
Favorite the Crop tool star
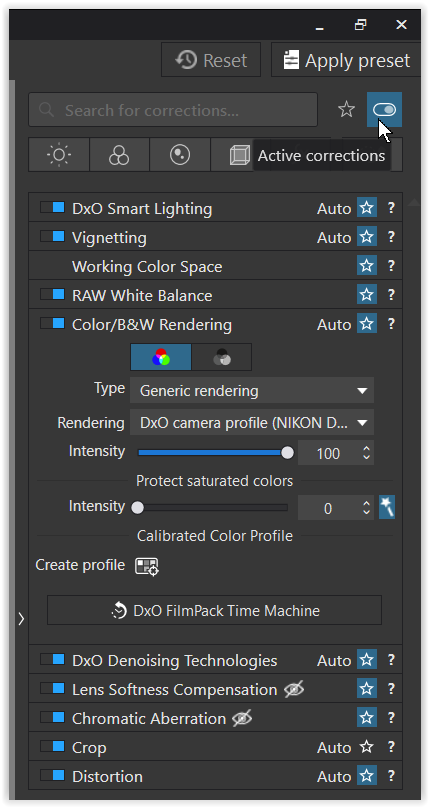367,747
